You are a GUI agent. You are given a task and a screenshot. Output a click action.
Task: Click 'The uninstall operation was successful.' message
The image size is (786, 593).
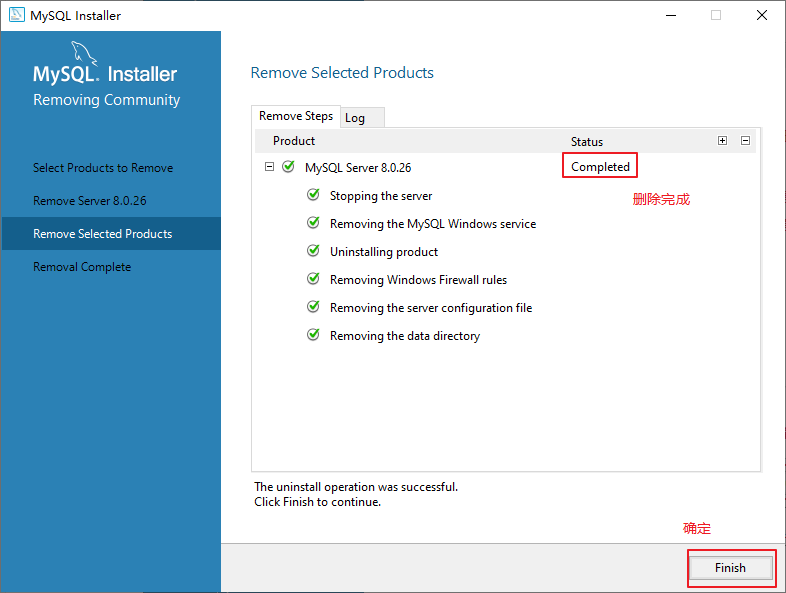356,487
